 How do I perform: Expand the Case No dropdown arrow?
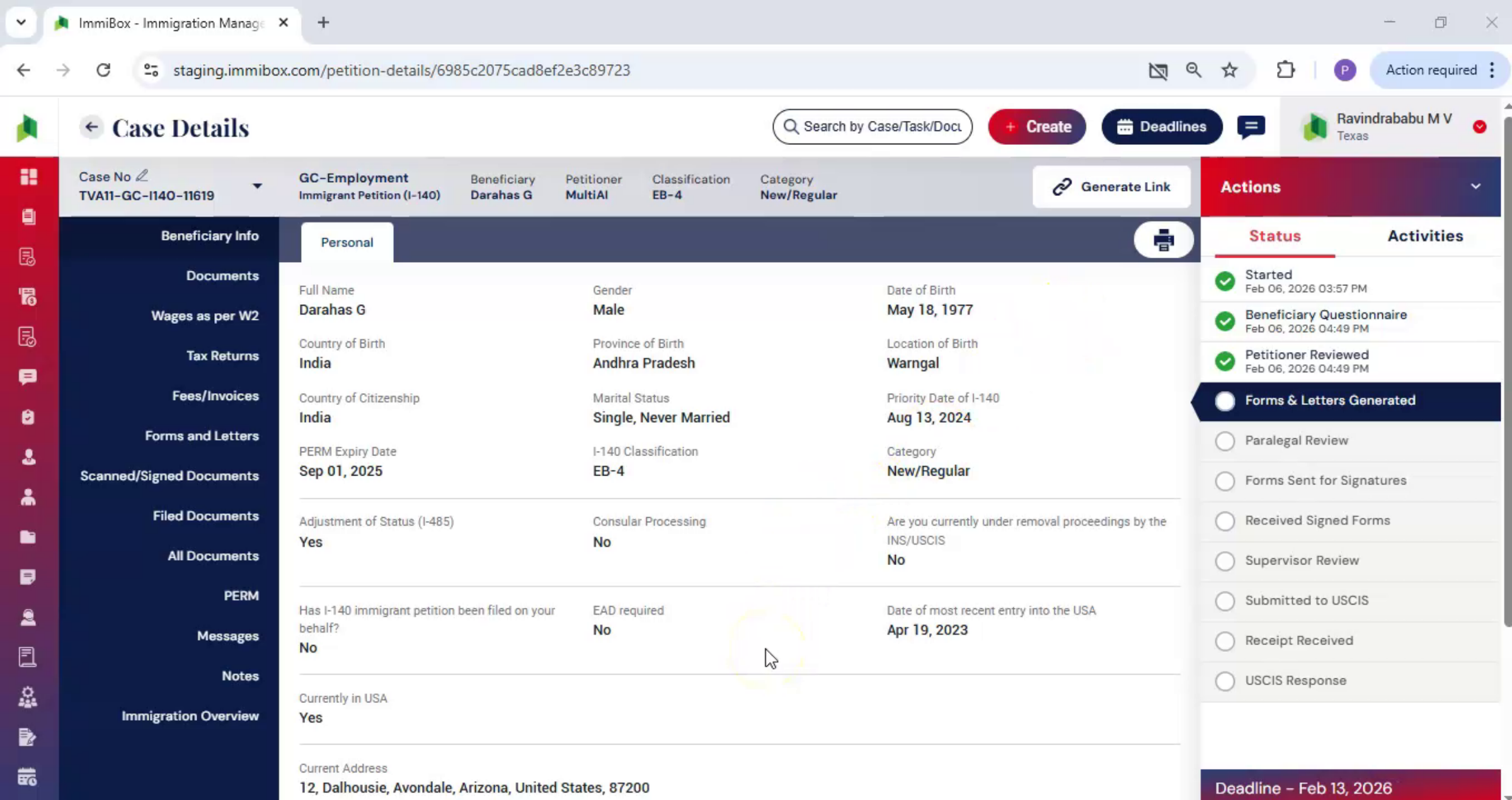tap(257, 186)
